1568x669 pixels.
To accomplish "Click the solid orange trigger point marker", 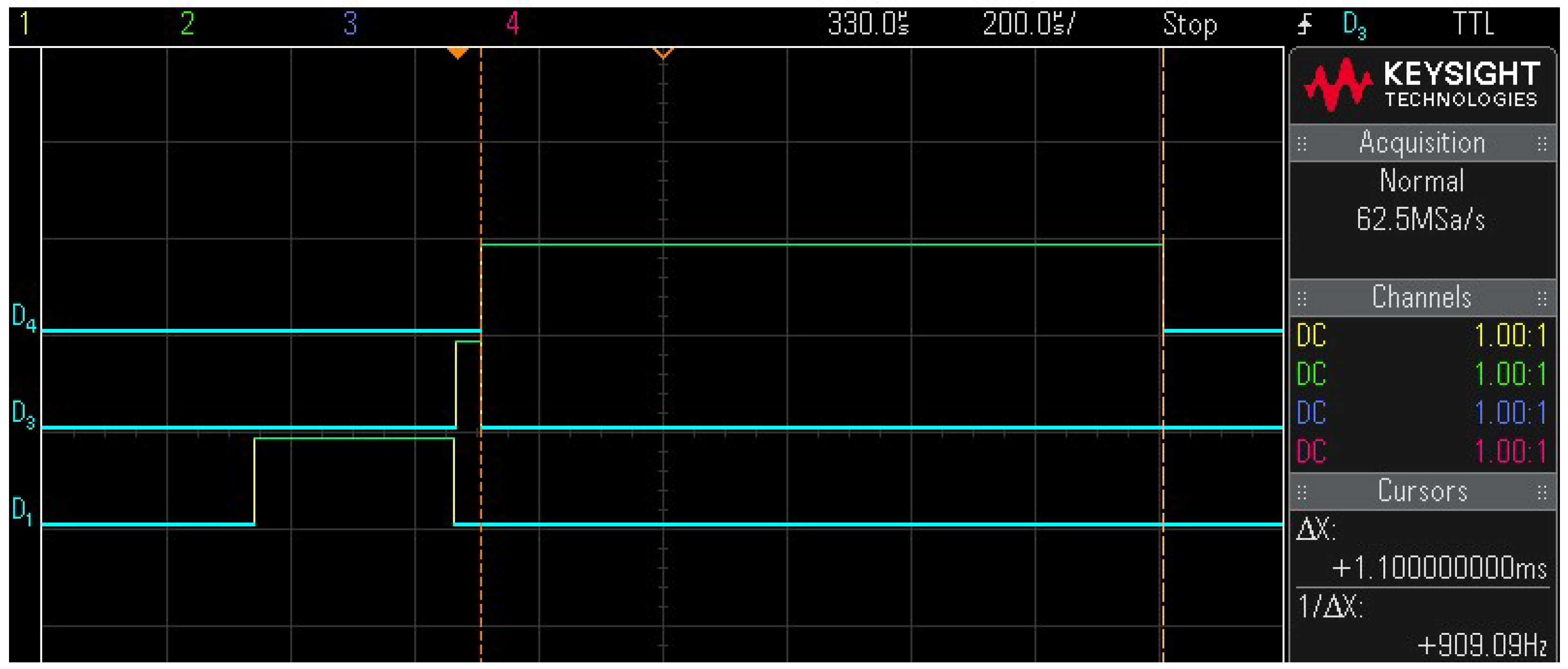I will [x=458, y=53].
